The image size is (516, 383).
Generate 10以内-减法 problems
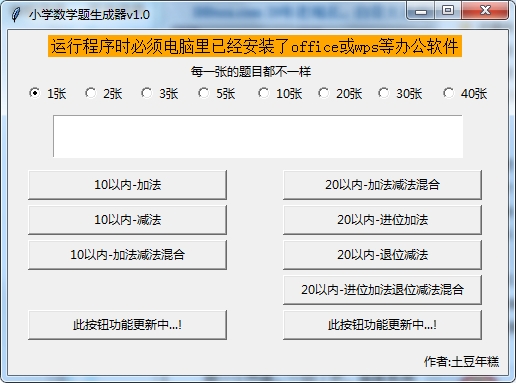click(127, 220)
